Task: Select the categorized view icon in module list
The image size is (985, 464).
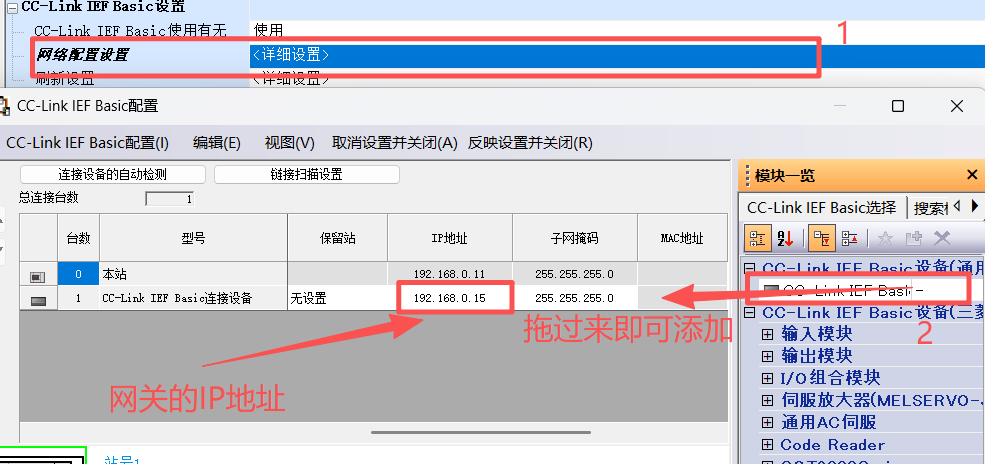Action: tap(758, 239)
